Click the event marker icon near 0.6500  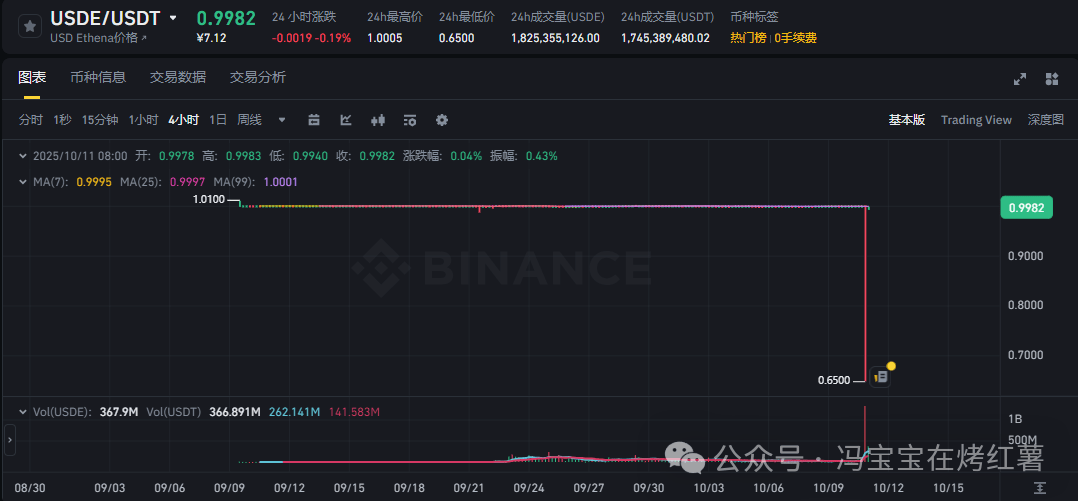(881, 377)
